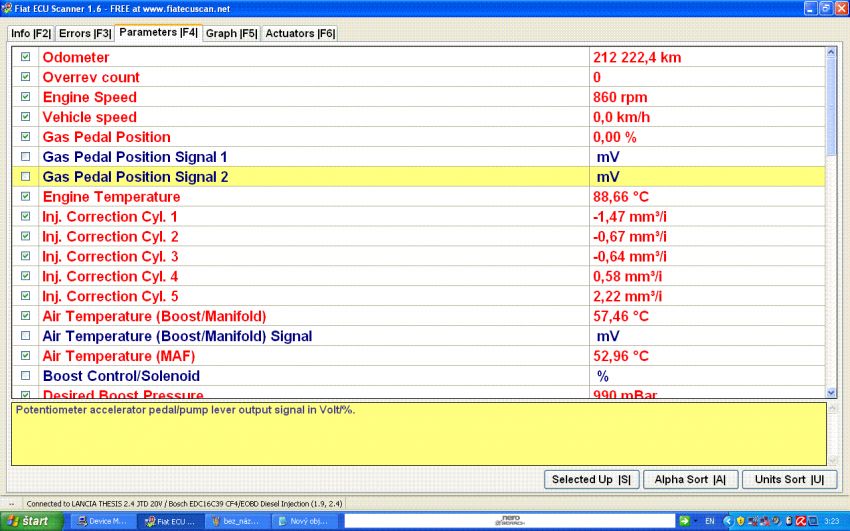The image size is (850, 531).
Task: Click the -1,47 mm³/i cylinder 1 value
Action: click(x=629, y=217)
